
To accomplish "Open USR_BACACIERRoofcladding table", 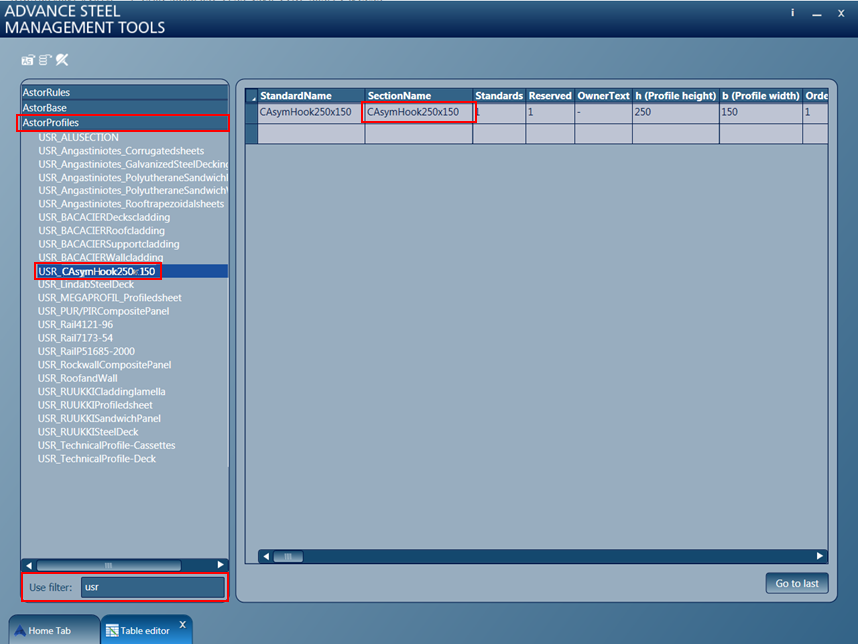I will (x=101, y=231).
